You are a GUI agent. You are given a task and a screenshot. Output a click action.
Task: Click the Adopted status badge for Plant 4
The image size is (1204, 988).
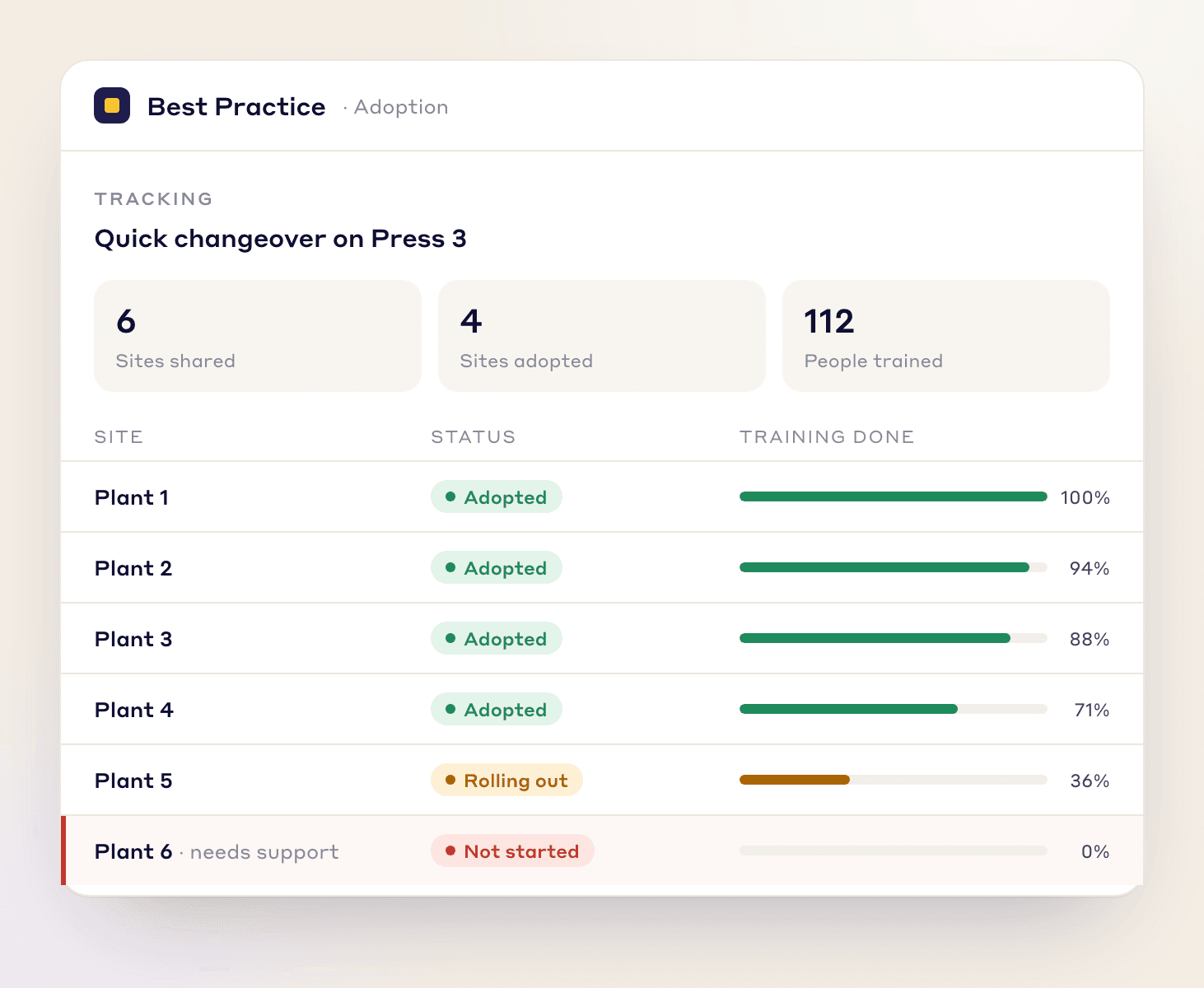497,709
